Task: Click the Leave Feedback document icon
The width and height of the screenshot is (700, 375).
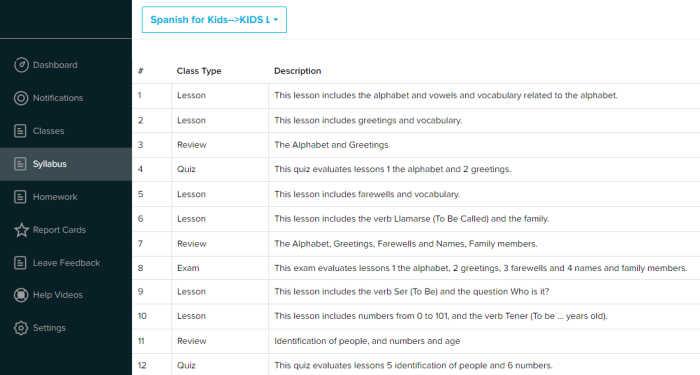Action: pos(20,263)
